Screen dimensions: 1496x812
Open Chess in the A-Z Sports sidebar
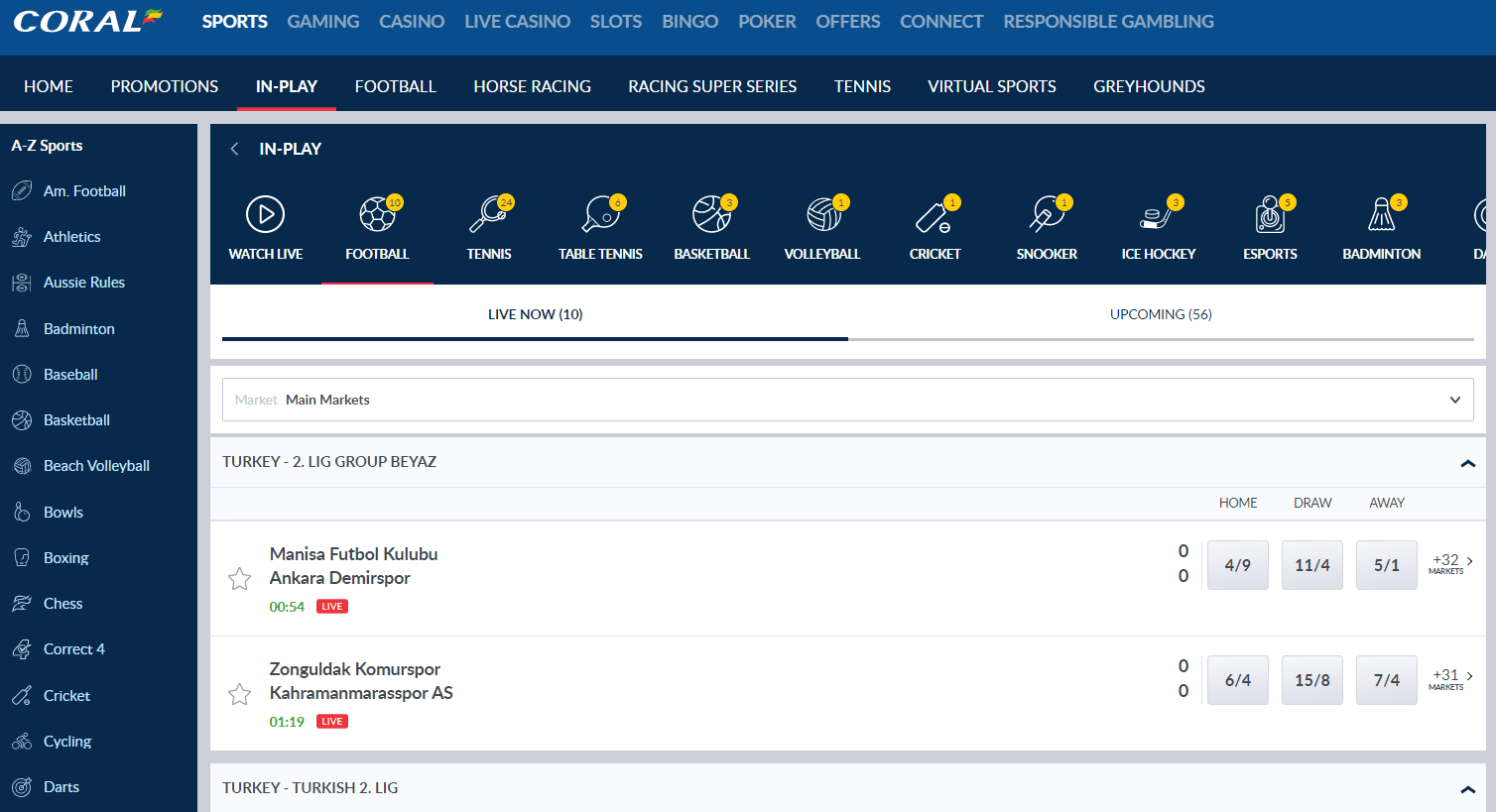tap(62, 603)
